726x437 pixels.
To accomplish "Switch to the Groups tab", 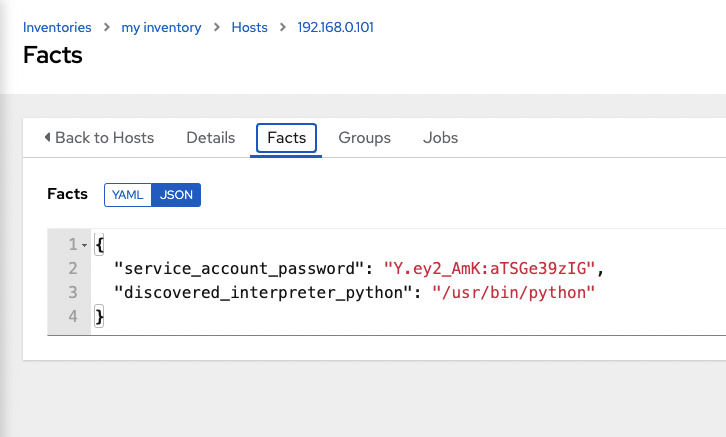I will click(x=364, y=137).
